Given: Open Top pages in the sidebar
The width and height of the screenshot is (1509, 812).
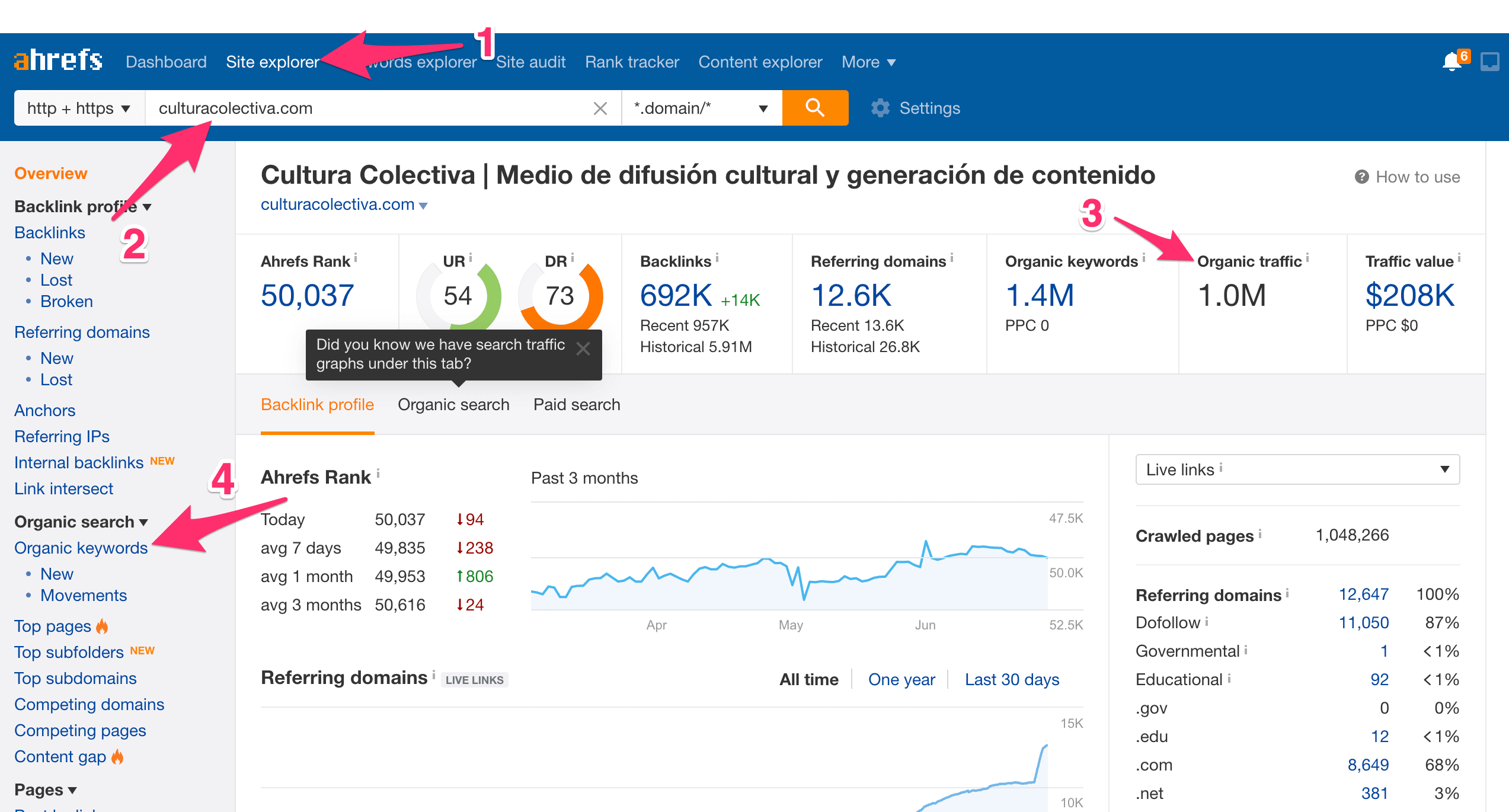Looking at the screenshot, I should point(53,626).
